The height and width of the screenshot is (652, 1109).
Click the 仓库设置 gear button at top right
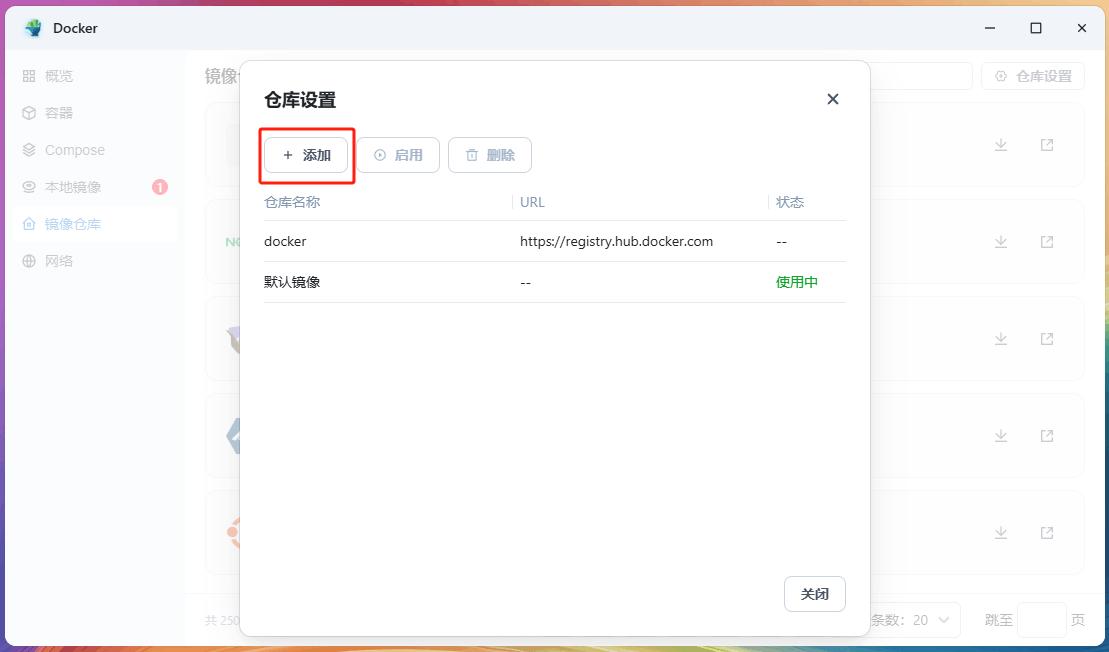click(x=1033, y=76)
